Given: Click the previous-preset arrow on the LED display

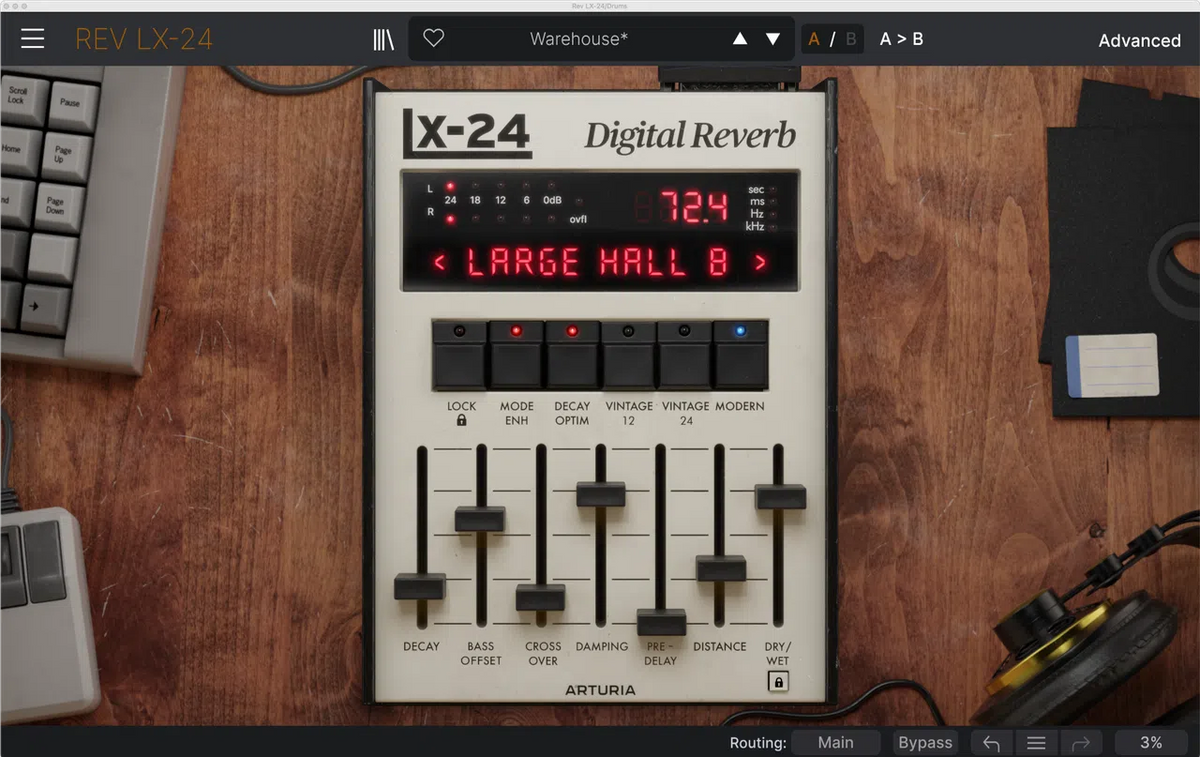Looking at the screenshot, I should click(440, 262).
